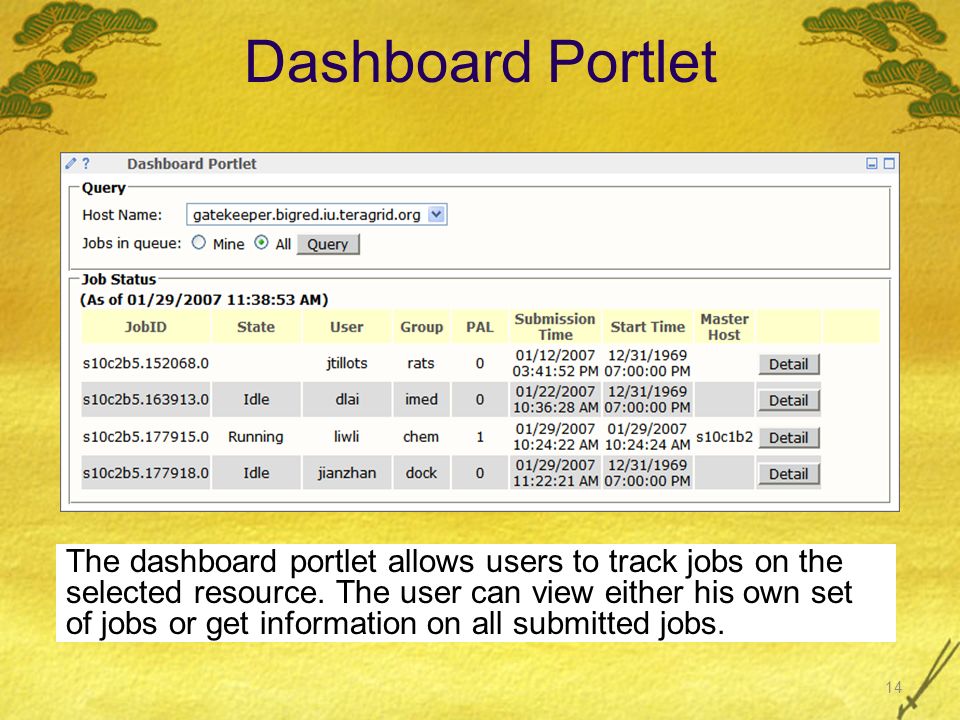Click the Dashboard Portlet panel title text
This screenshot has height=720, width=960.
[x=192, y=163]
